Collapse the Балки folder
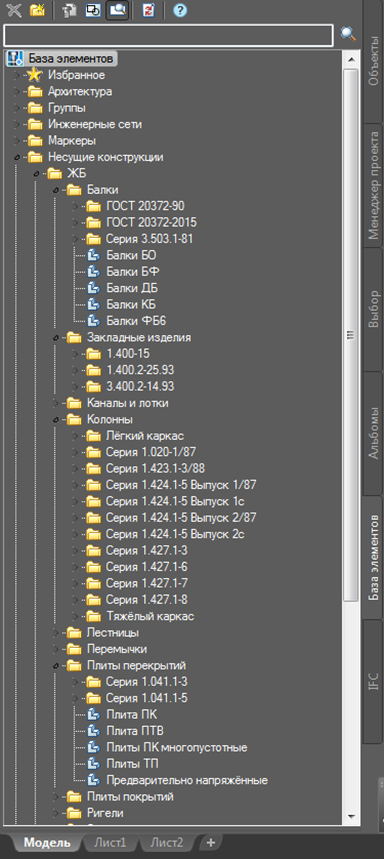 coord(56,190)
